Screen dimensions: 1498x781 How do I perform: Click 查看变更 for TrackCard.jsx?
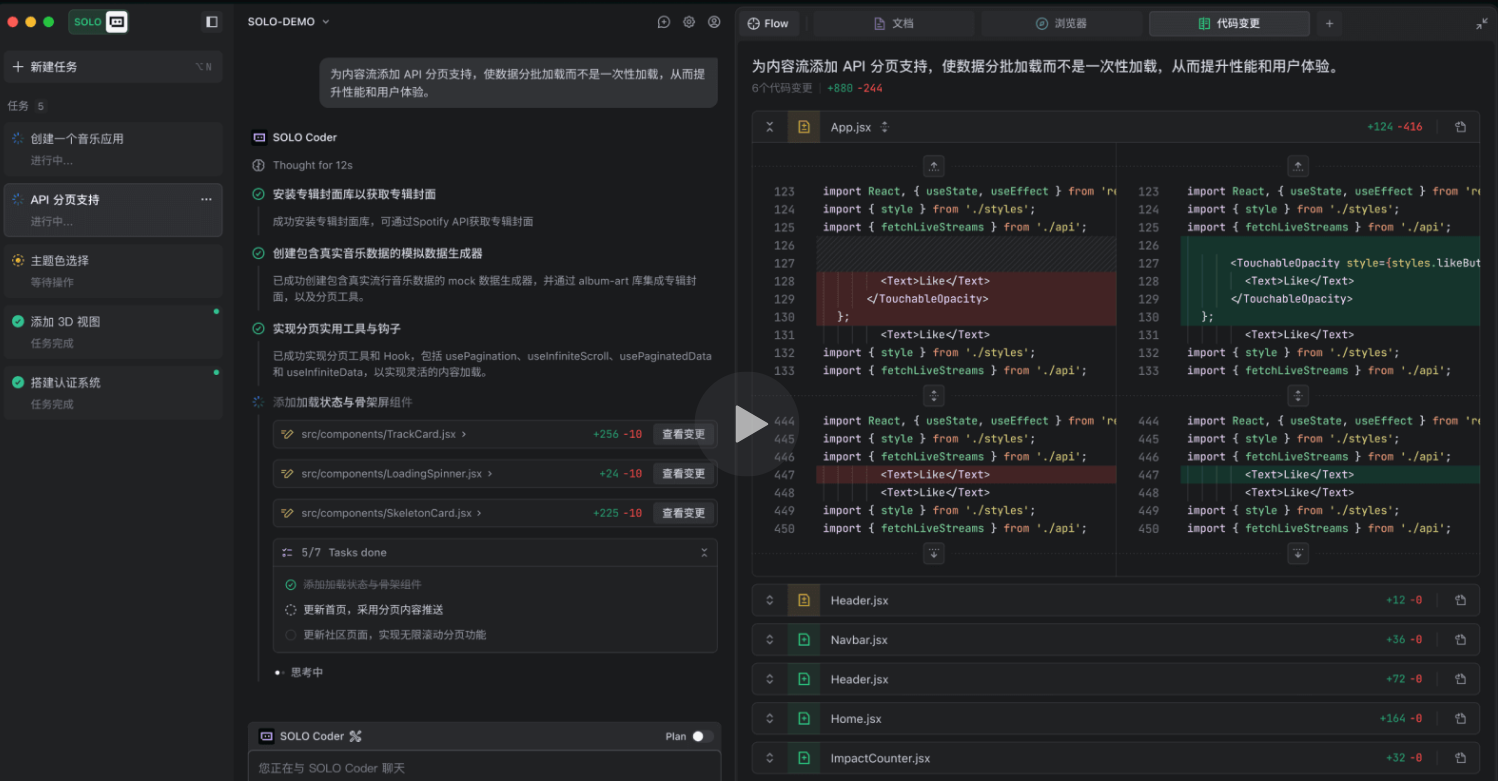coord(683,434)
